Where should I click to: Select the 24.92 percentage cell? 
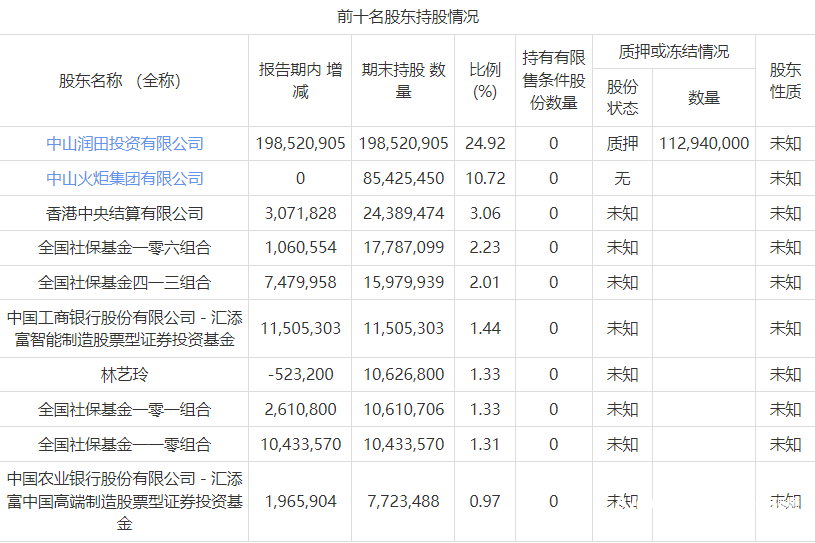pos(485,144)
